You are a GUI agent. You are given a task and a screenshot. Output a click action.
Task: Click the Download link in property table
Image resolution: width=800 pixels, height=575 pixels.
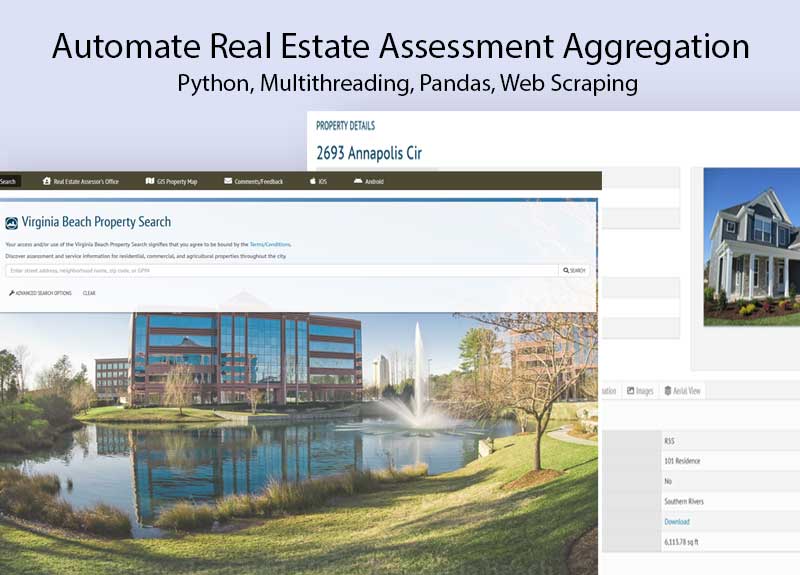[676, 522]
